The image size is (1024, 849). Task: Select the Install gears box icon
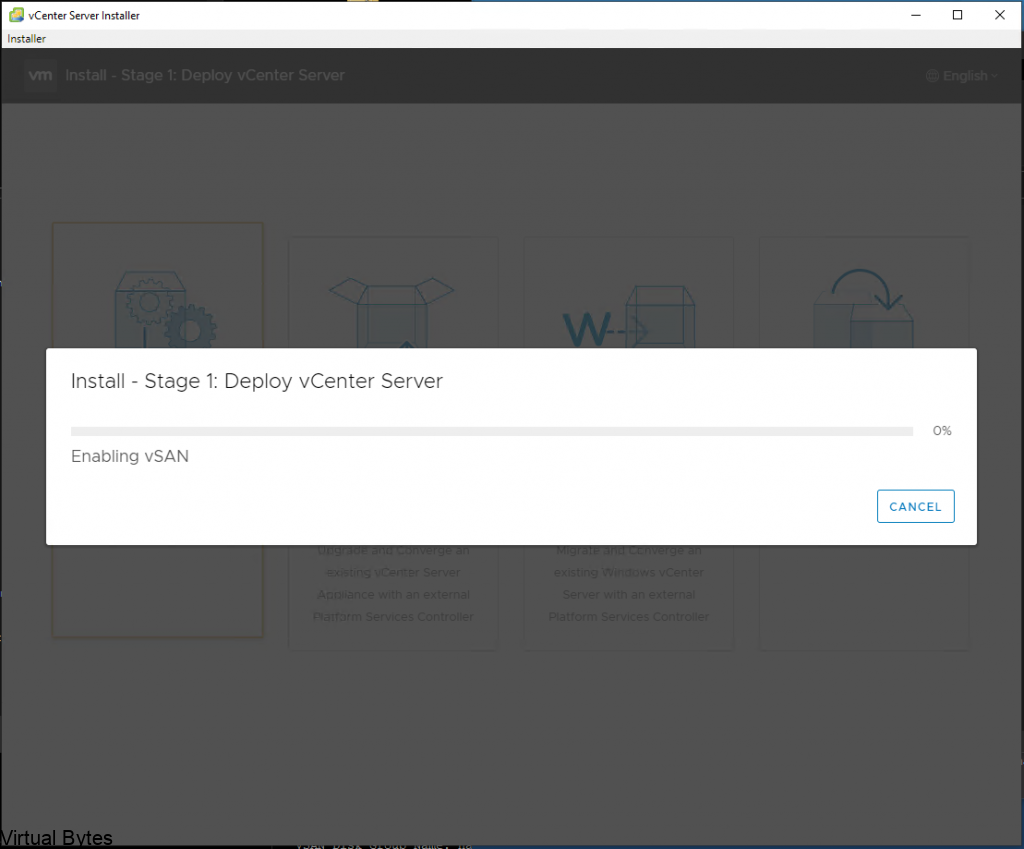(x=165, y=310)
